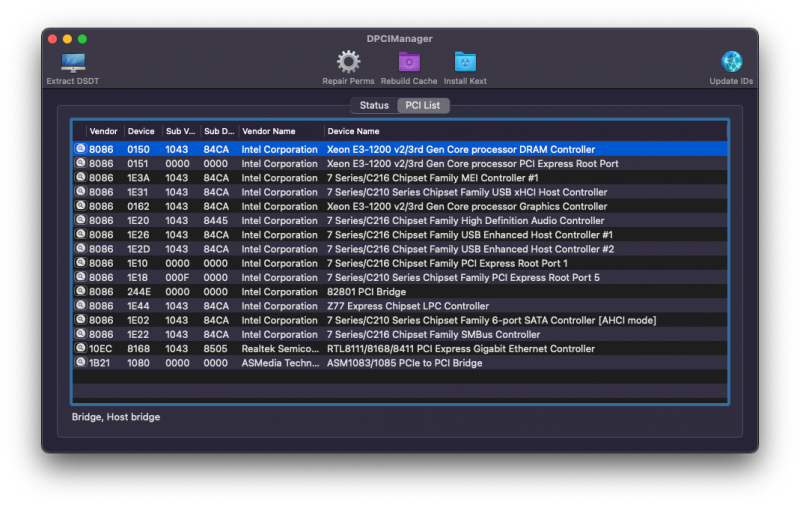This screenshot has height=508, width=800.
Task: Click the lookup icon on the 1E10 Root Port 1 row
Action: (81, 263)
